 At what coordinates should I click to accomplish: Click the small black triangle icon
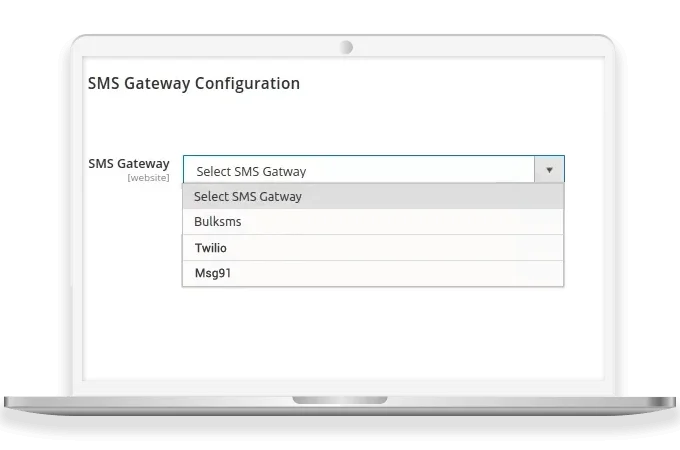tap(549, 170)
